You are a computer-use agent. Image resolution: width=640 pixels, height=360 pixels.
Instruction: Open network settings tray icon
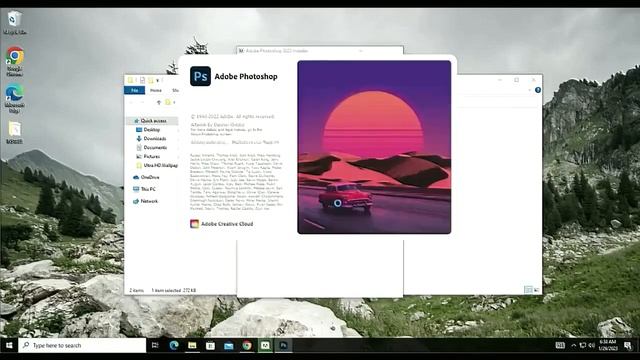[582, 345]
